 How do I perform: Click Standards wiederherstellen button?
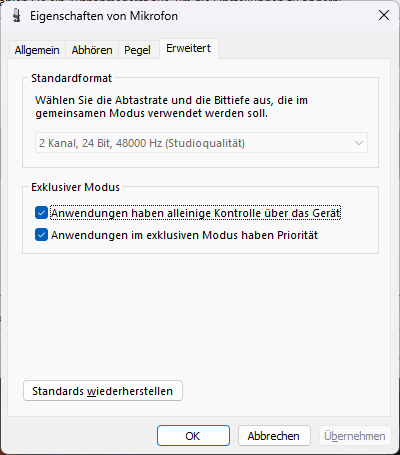[x=103, y=391]
